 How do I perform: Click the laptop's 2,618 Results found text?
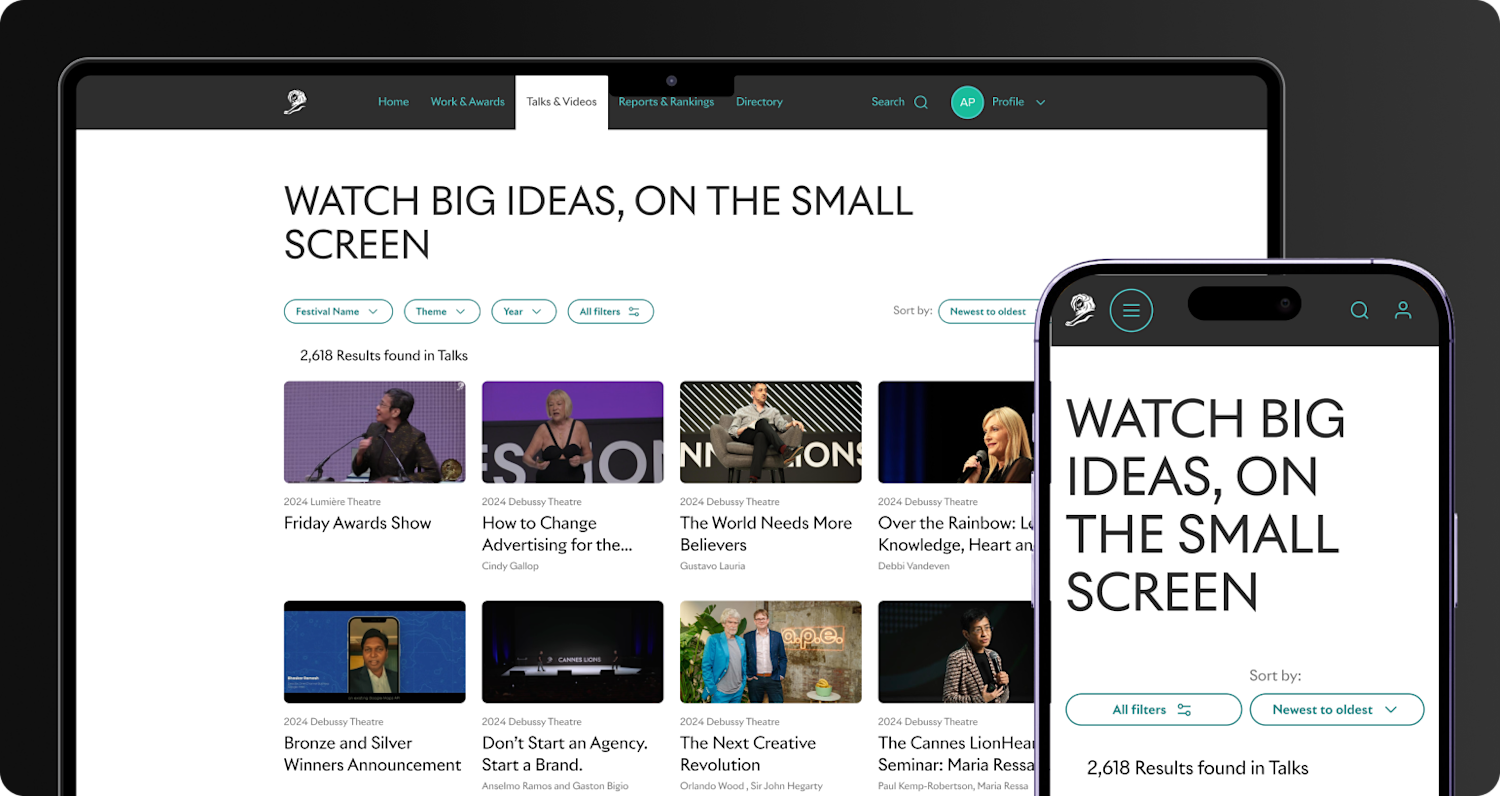[384, 355]
